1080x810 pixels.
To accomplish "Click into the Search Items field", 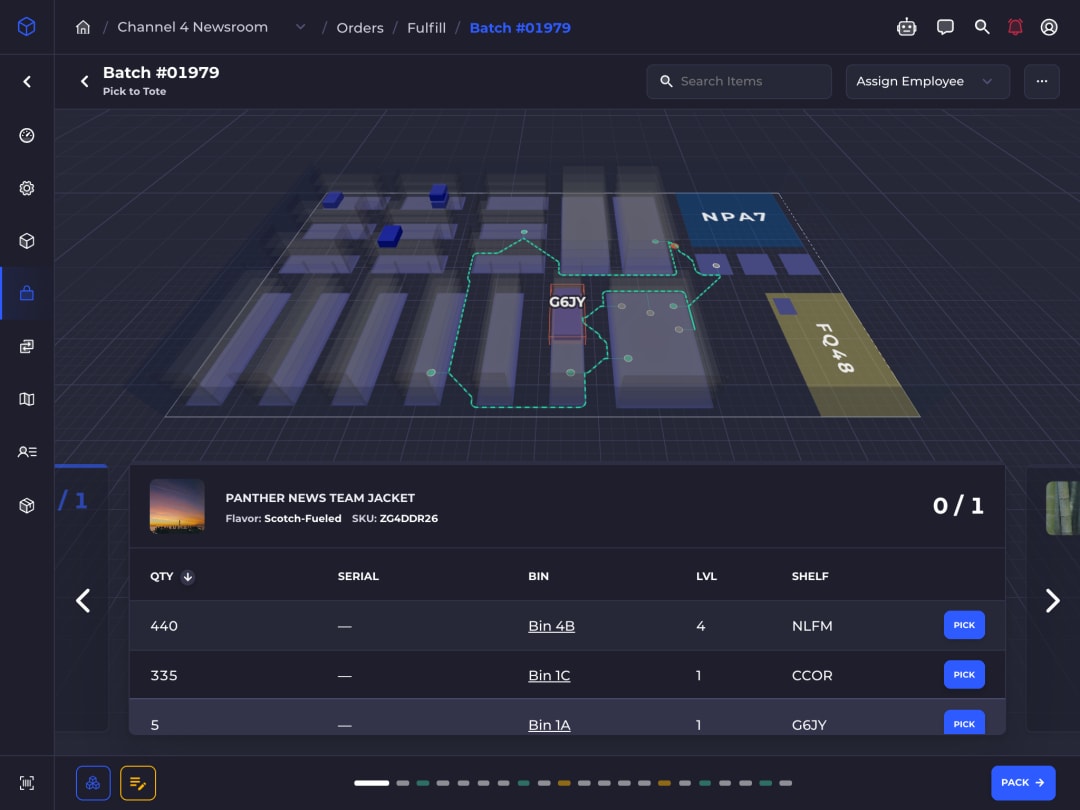I will tap(739, 81).
